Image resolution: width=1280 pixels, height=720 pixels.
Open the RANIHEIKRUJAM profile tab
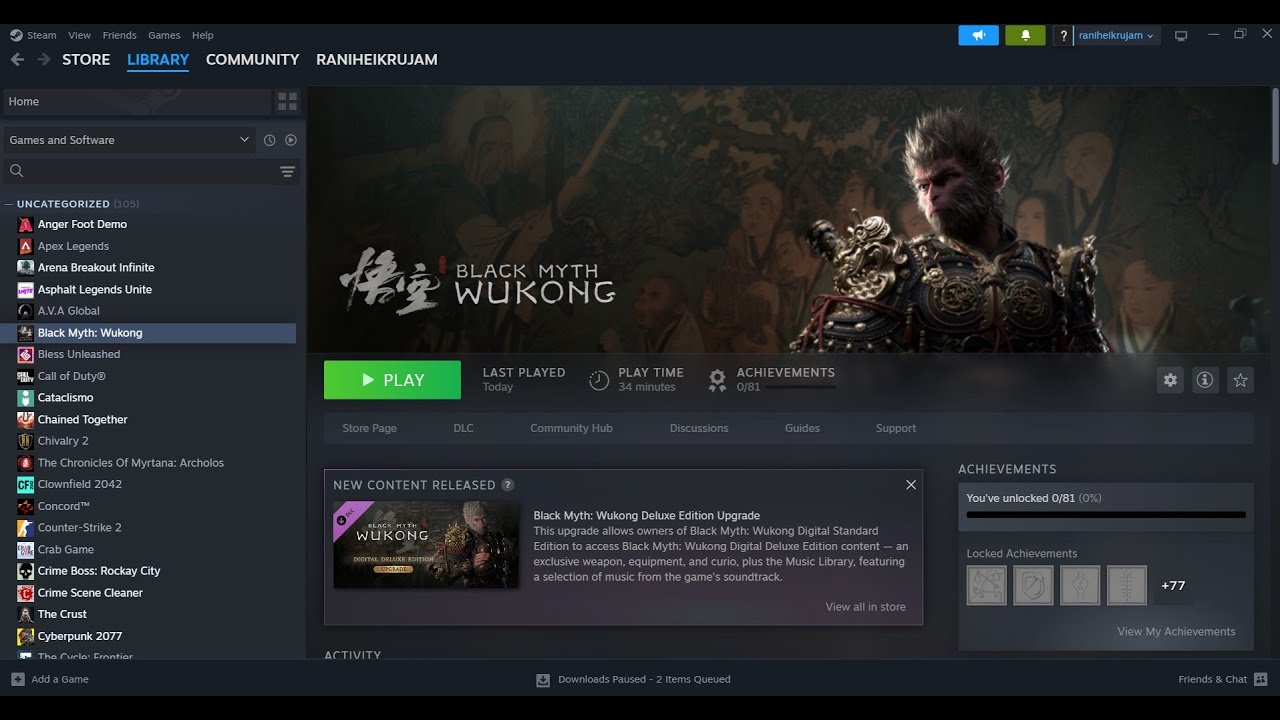(x=377, y=60)
